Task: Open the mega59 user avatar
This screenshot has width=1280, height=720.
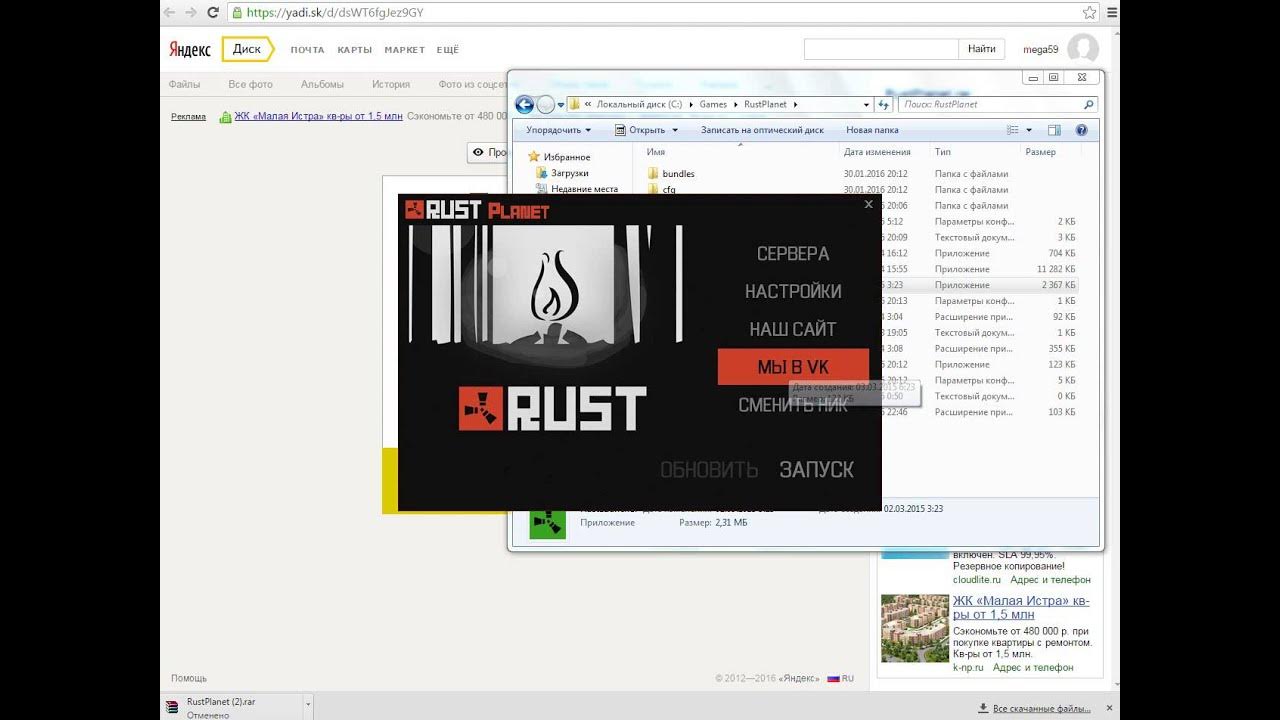Action: click(1082, 48)
